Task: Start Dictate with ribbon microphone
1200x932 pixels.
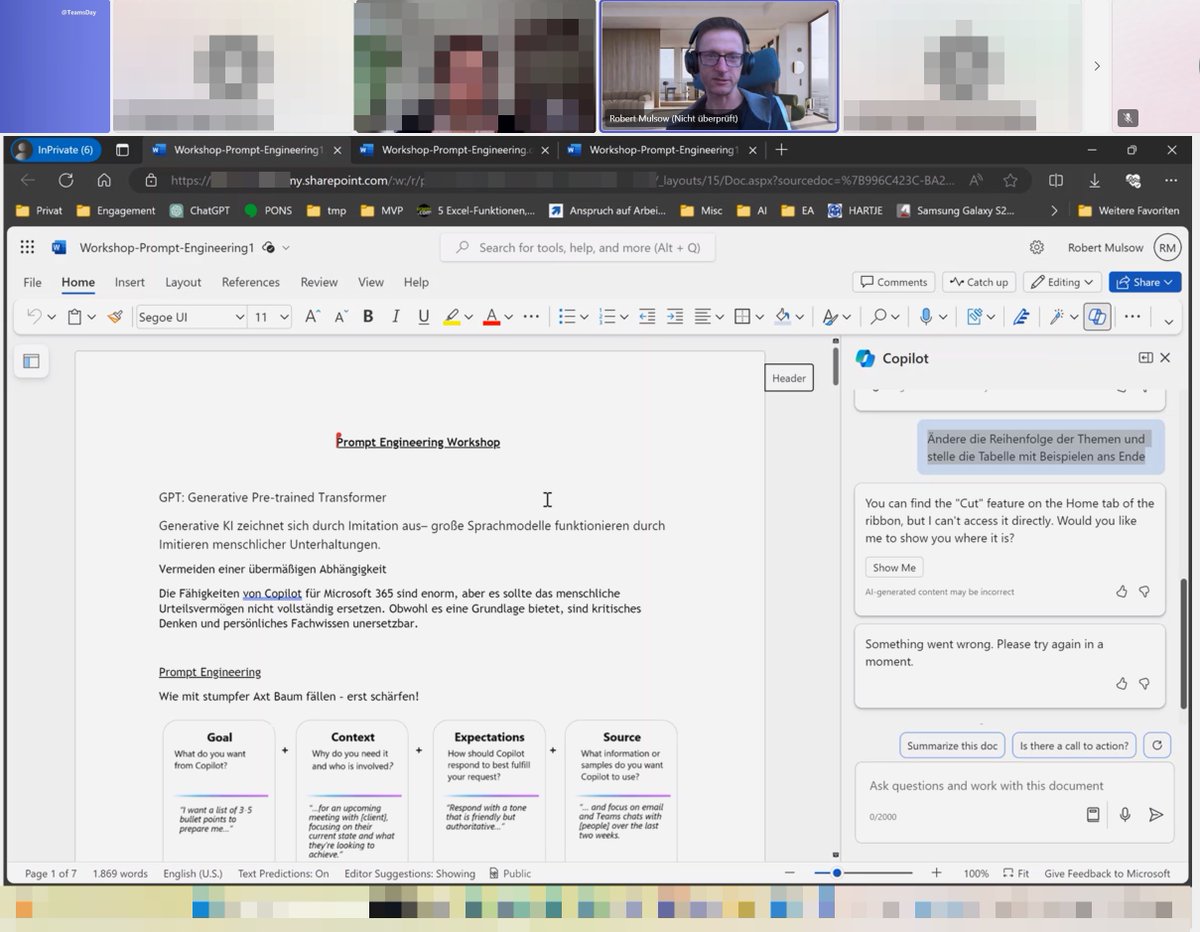Action: coord(926,316)
